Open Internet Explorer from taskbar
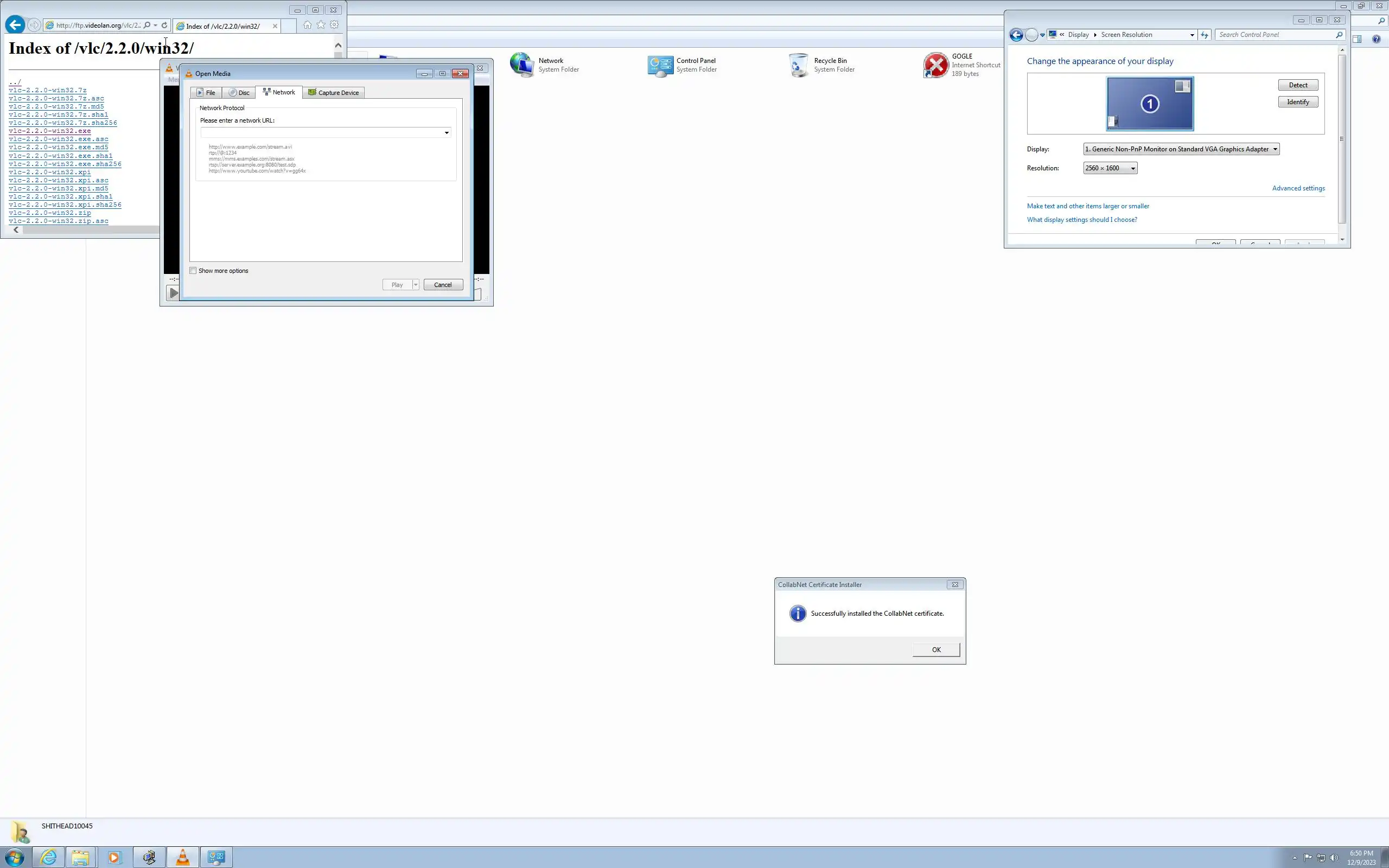 (x=48, y=857)
